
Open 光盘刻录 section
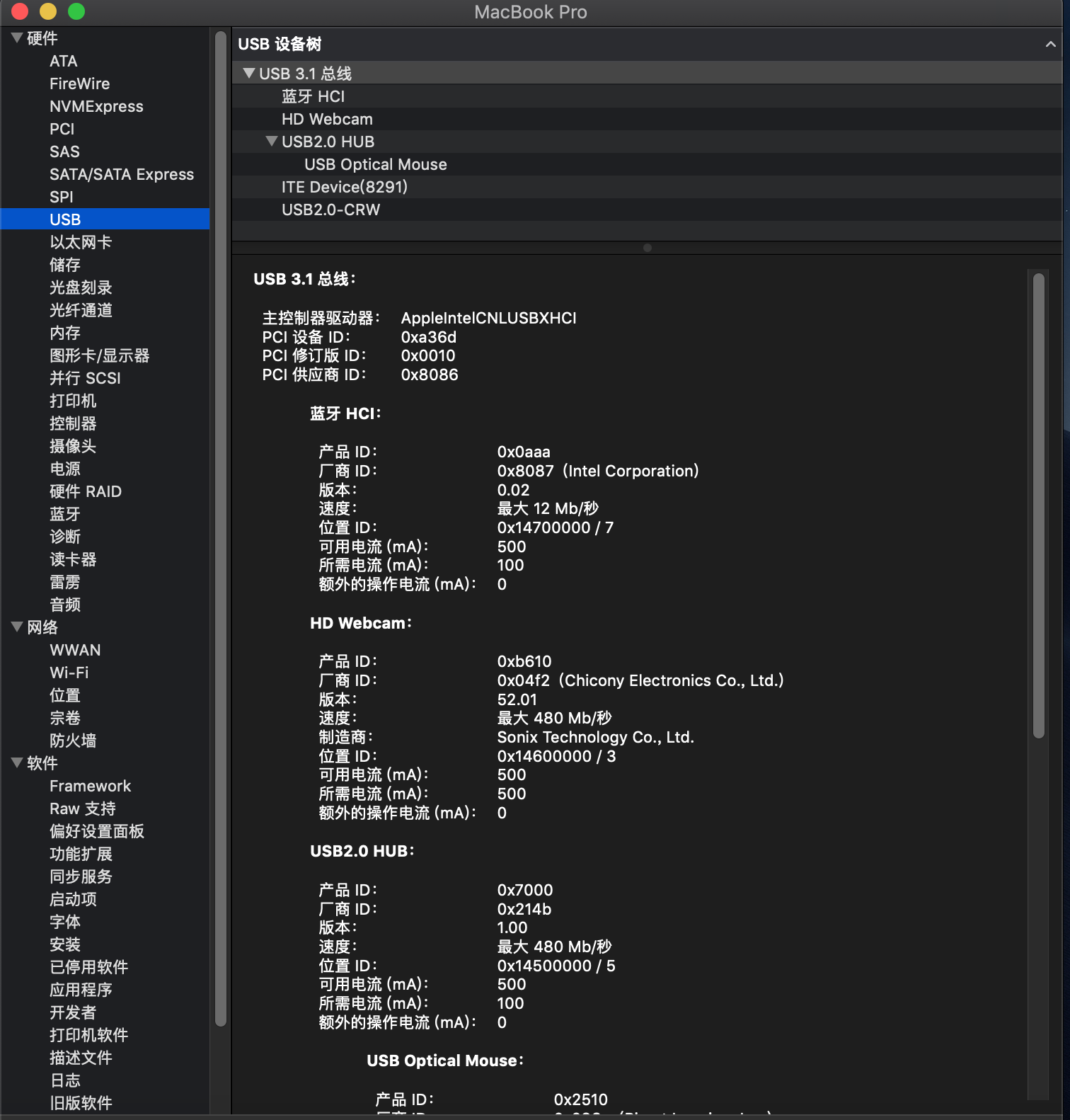(81, 287)
